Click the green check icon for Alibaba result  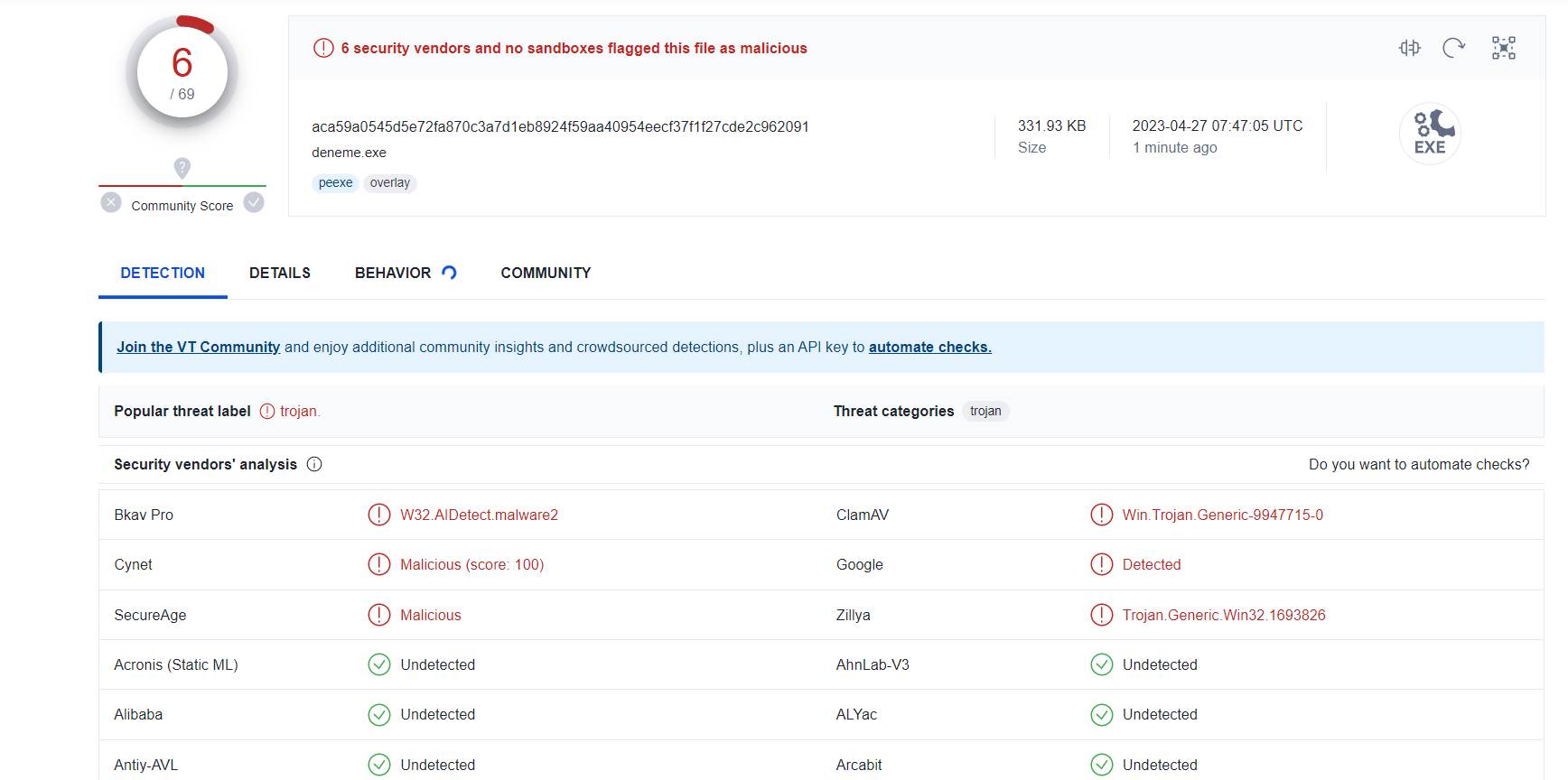(x=379, y=715)
